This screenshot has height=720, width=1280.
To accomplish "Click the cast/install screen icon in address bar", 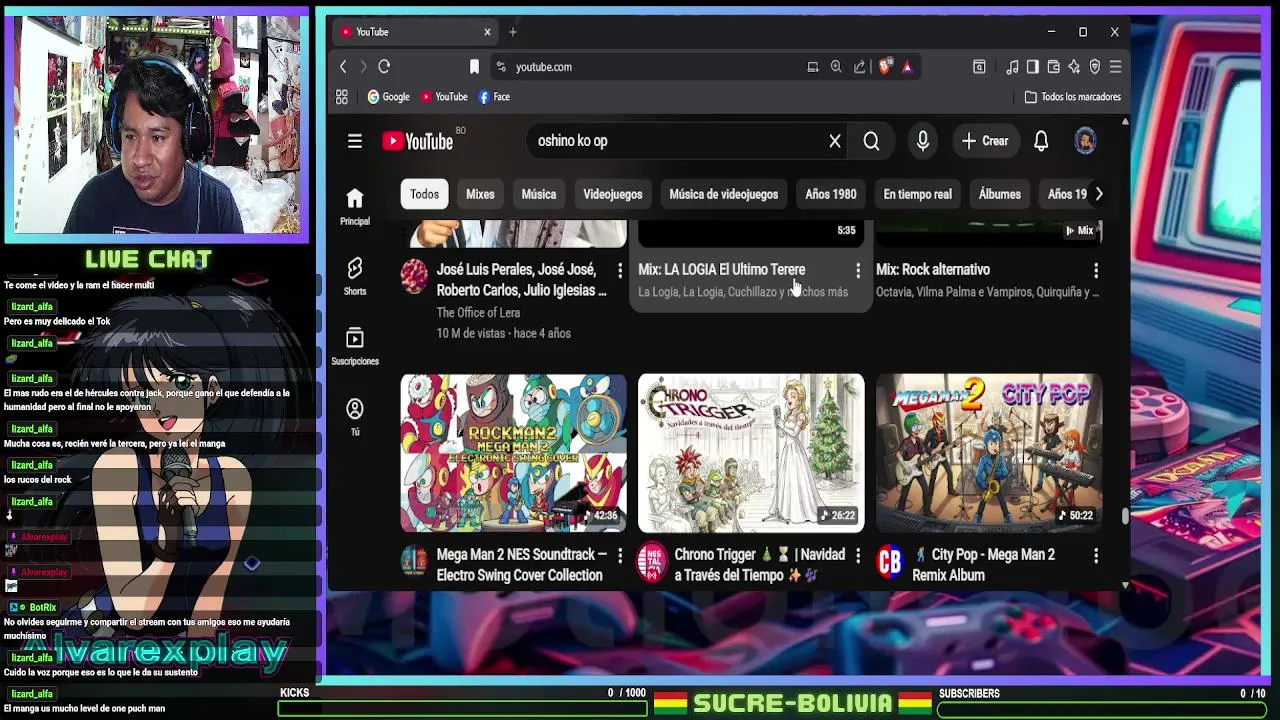I will coord(813,67).
